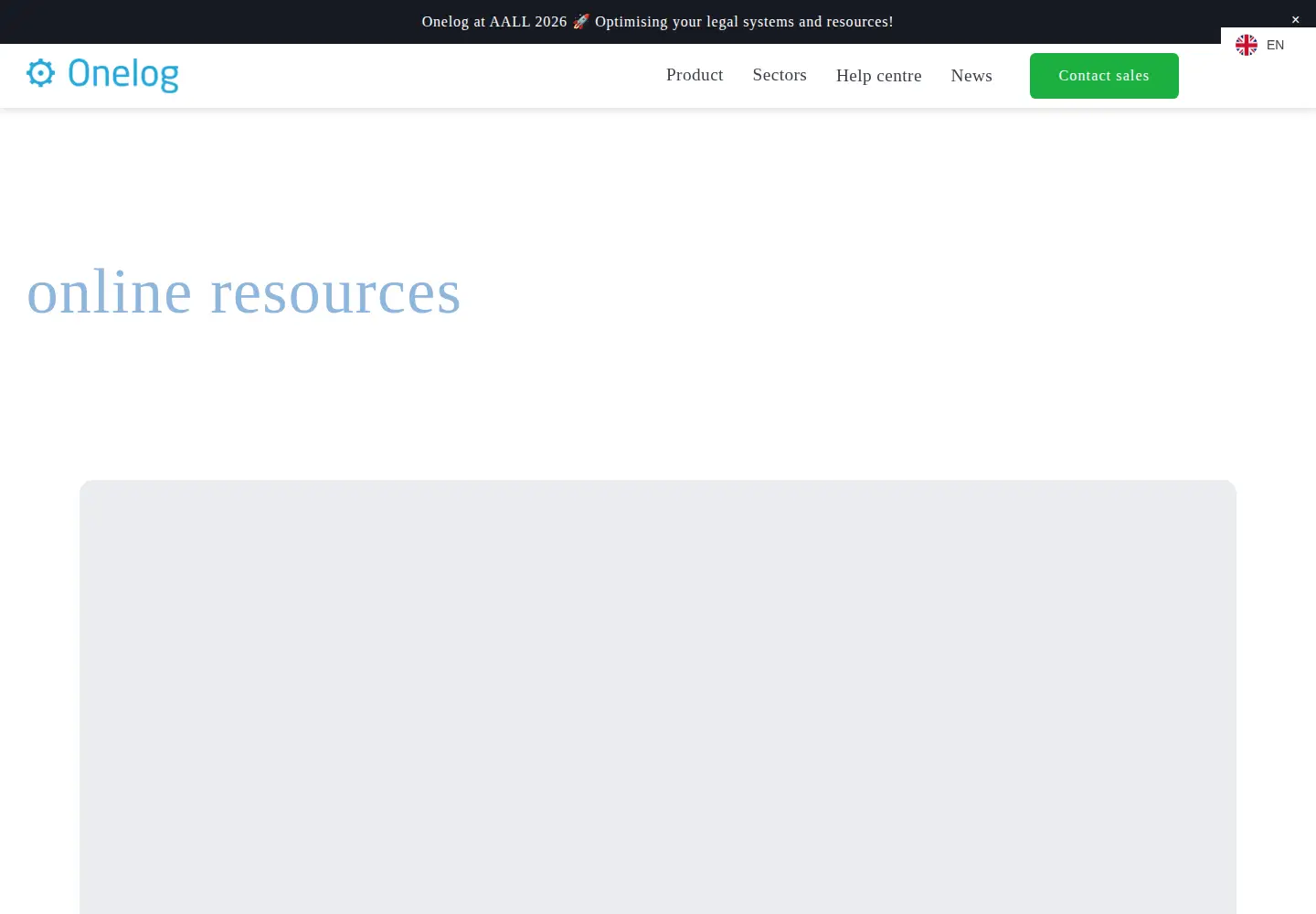Open the Onelog at AALL 2026 announcement
The image size is (1316, 914).
(x=657, y=21)
